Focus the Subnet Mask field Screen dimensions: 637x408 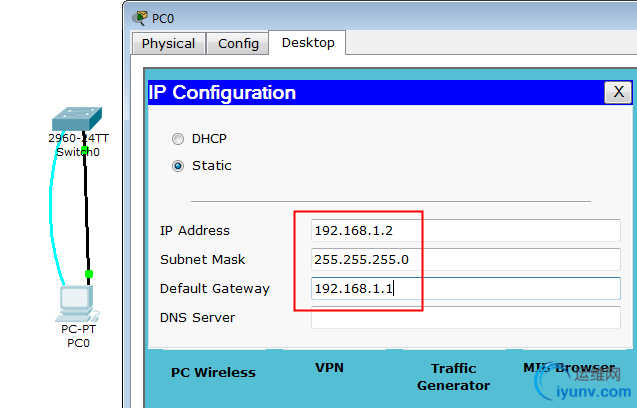[465, 260]
